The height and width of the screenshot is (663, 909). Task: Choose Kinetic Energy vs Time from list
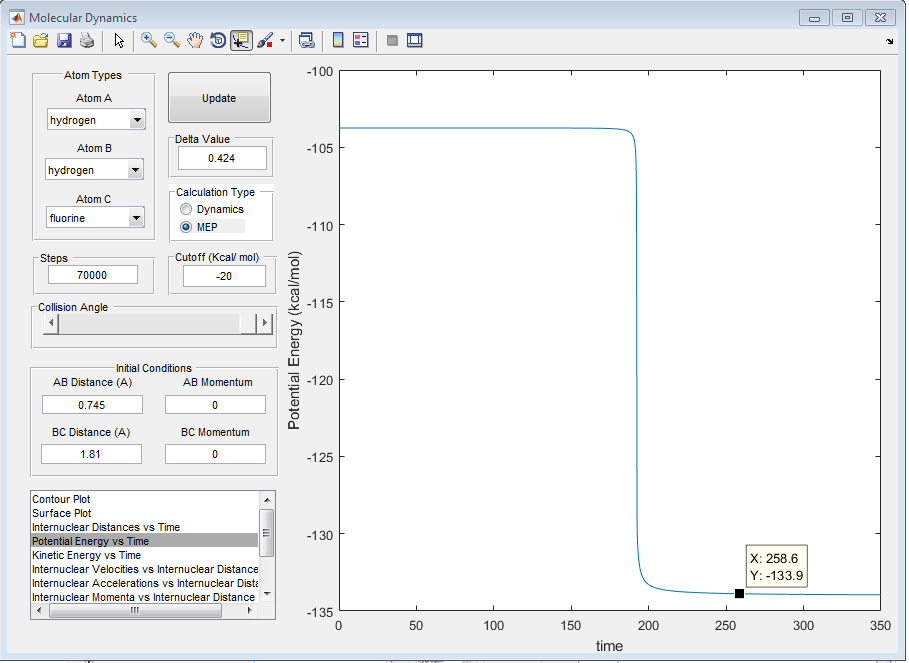[x=86, y=555]
